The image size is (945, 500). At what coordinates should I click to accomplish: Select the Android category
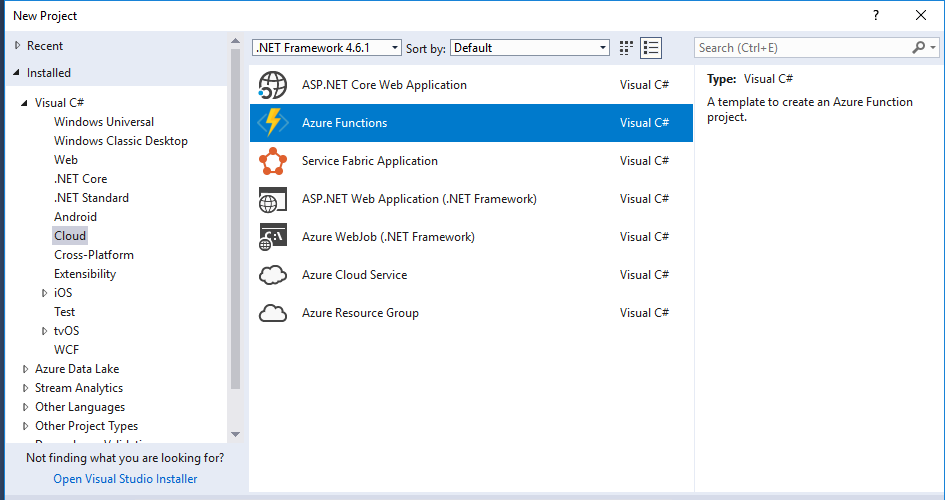[75, 217]
